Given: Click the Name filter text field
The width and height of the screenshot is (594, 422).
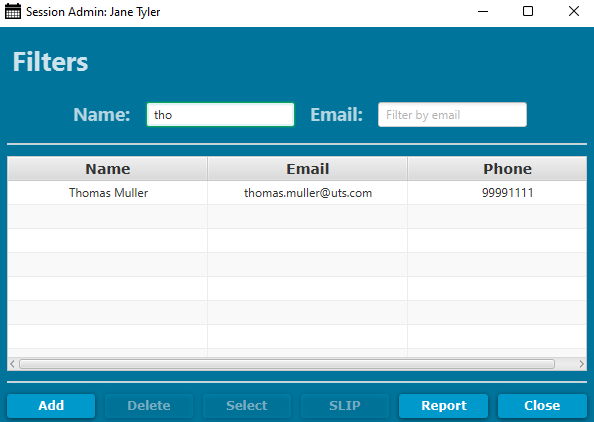Looking at the screenshot, I should point(220,114).
